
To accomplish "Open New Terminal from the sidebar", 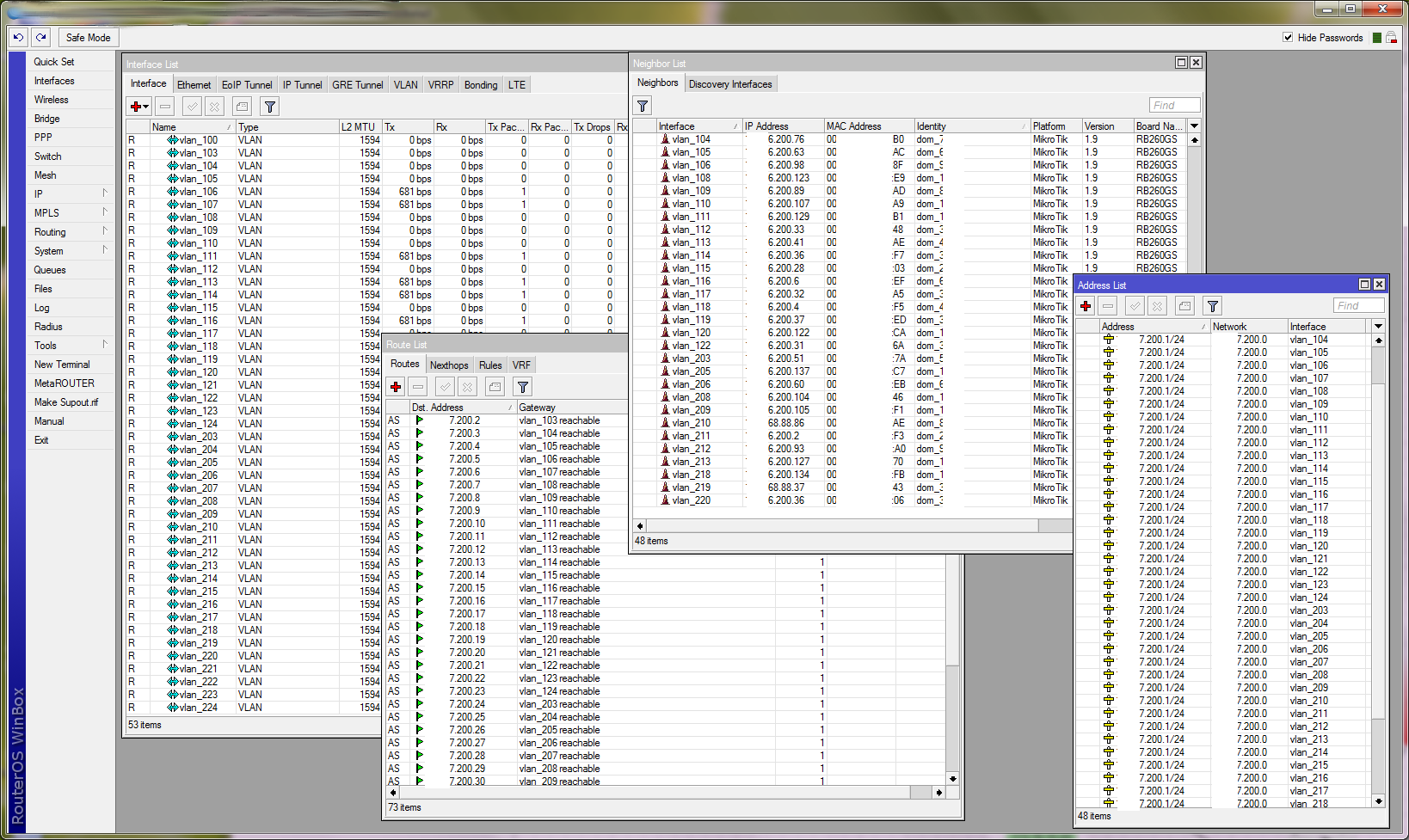I will [62, 365].
